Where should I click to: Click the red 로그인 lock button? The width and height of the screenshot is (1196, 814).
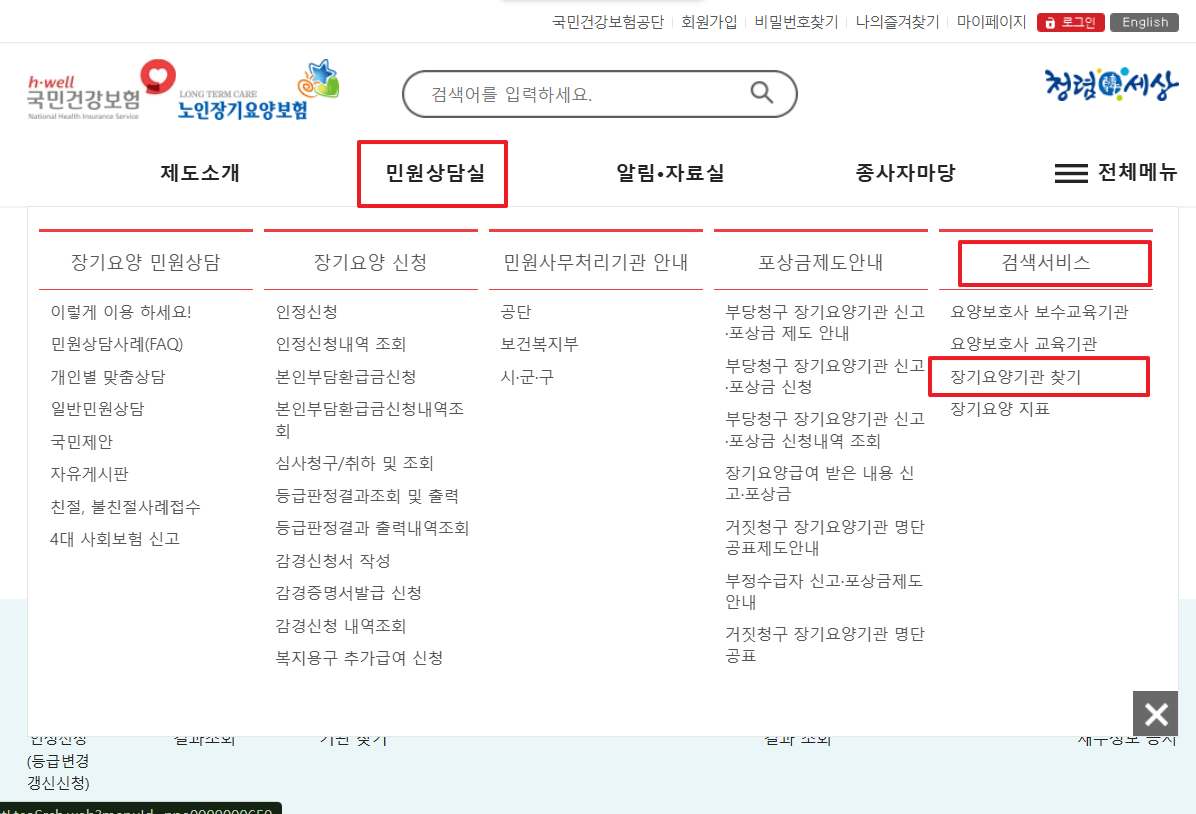tap(1070, 21)
